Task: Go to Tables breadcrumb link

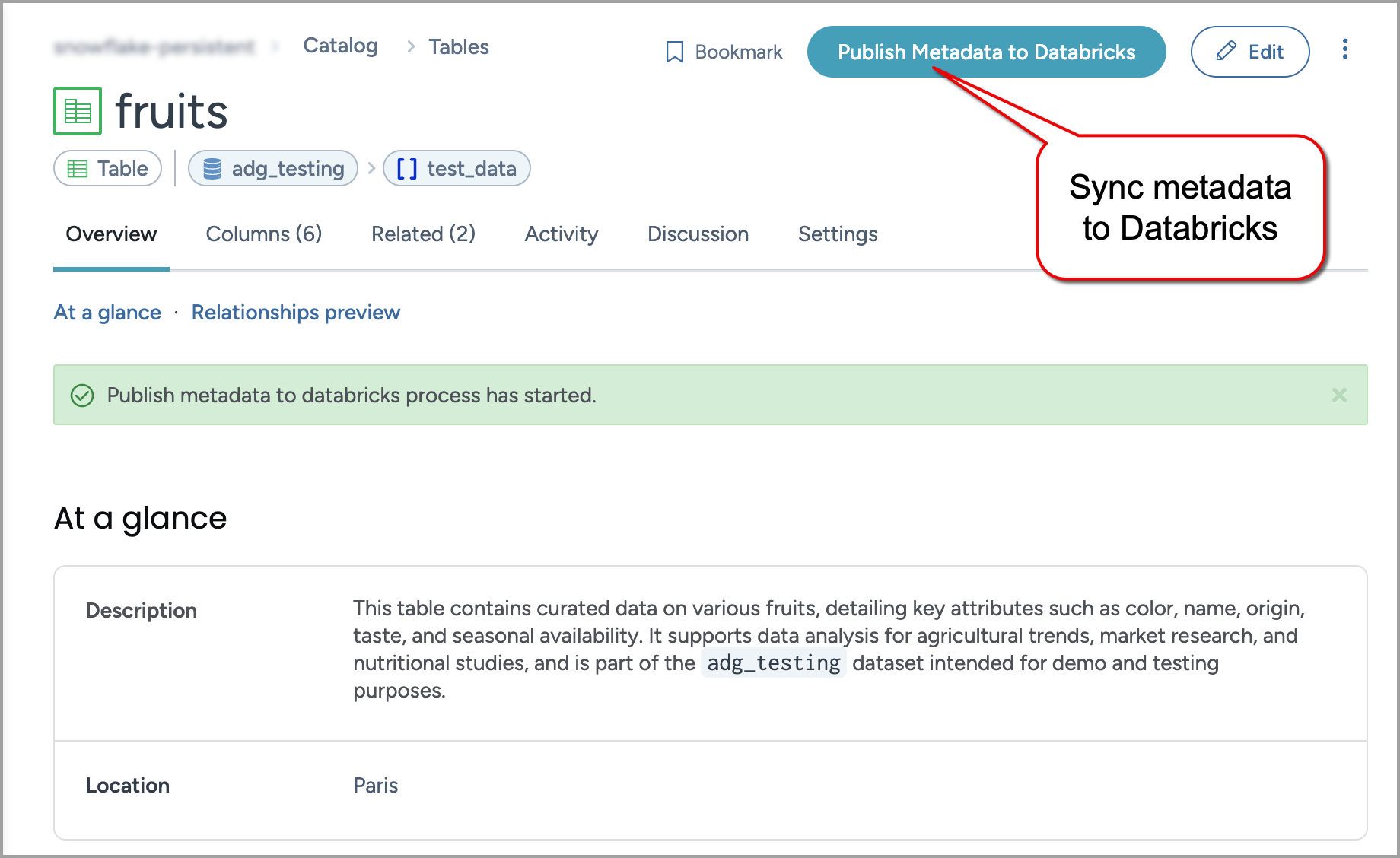Action: (458, 47)
